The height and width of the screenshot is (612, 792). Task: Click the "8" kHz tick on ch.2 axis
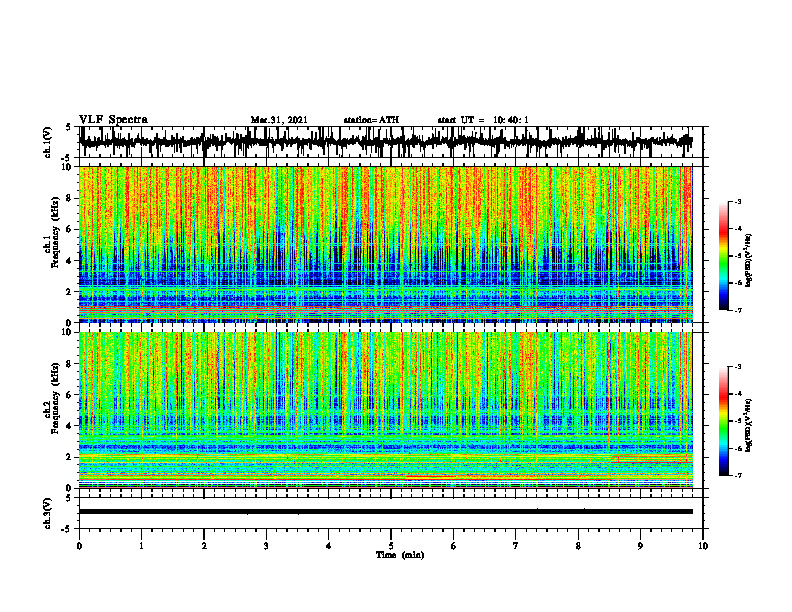pyautogui.click(x=69, y=364)
